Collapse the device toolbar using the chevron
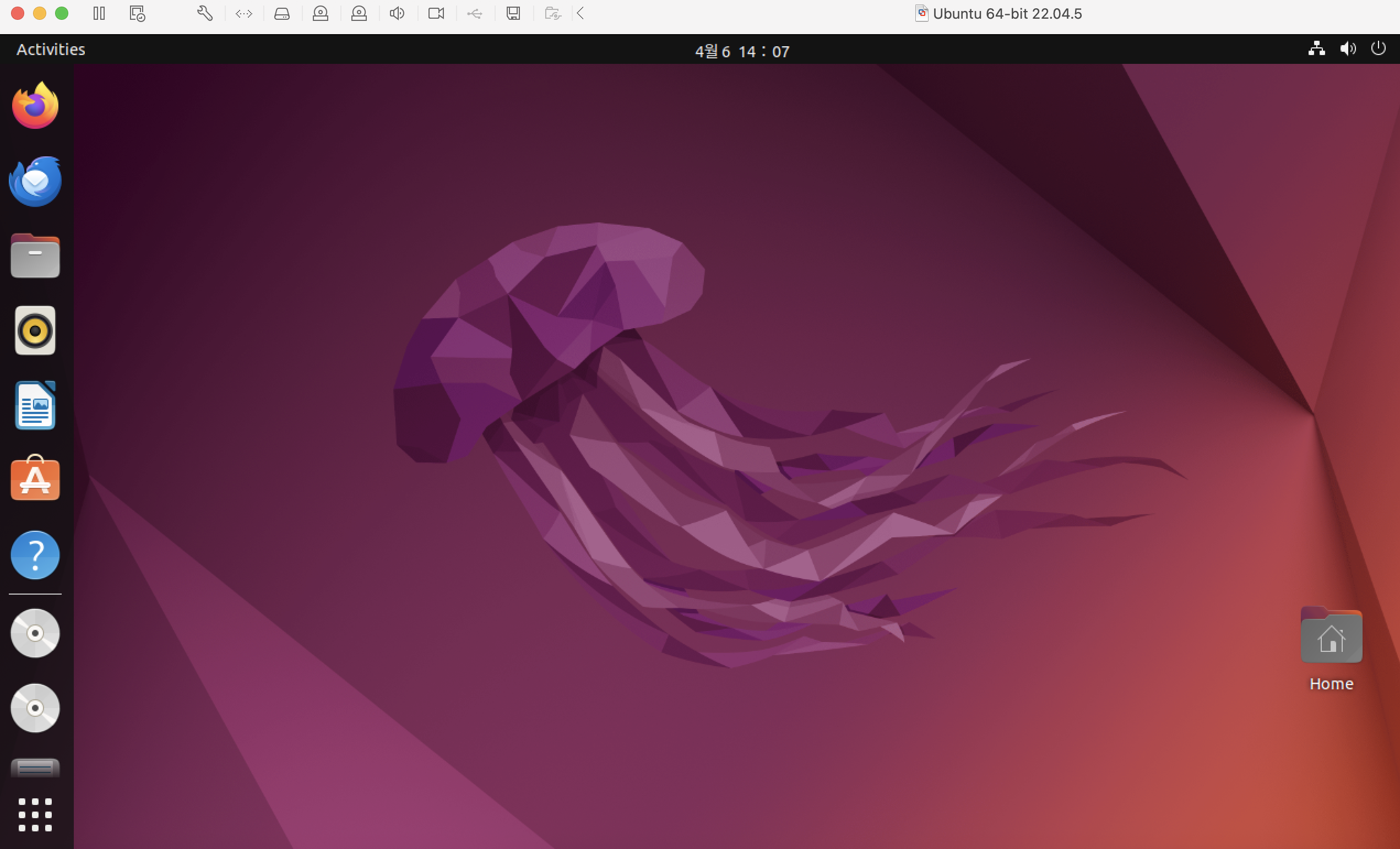This screenshot has width=1400, height=849. click(x=580, y=14)
